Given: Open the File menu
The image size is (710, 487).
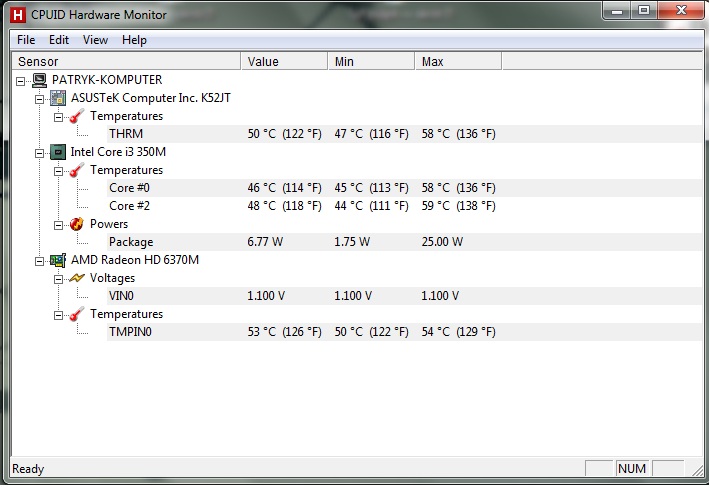Looking at the screenshot, I should (26, 40).
